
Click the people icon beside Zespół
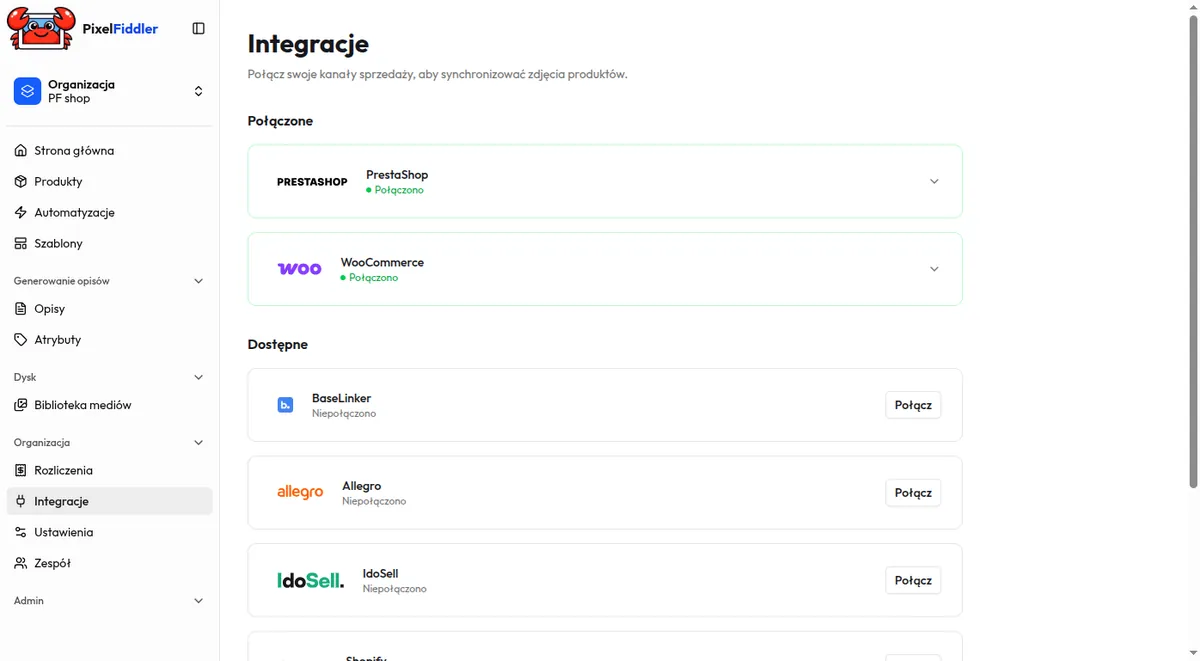pyautogui.click(x=21, y=563)
